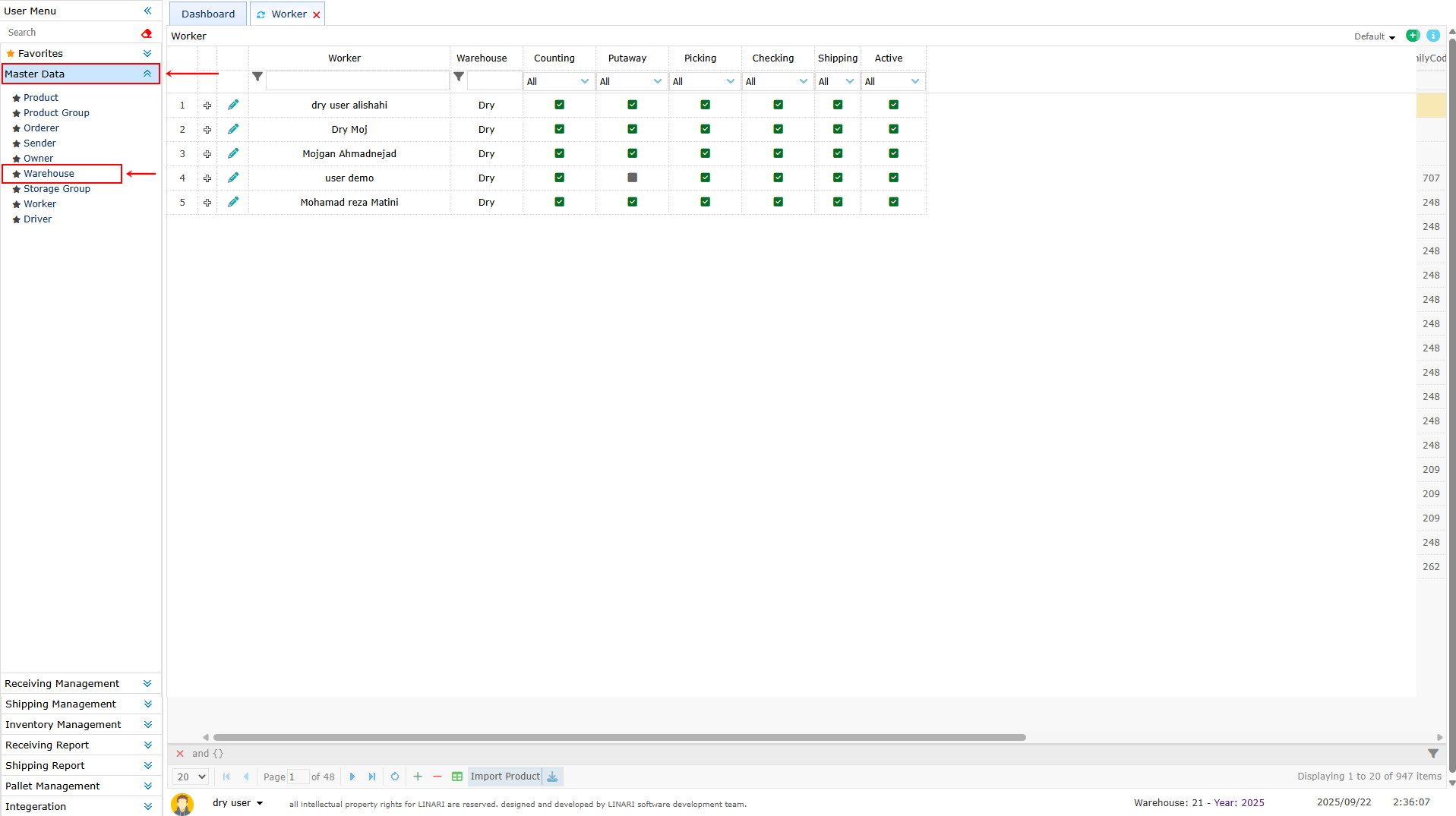
Task: Open the page size dropdown showing 20
Action: coord(191,777)
